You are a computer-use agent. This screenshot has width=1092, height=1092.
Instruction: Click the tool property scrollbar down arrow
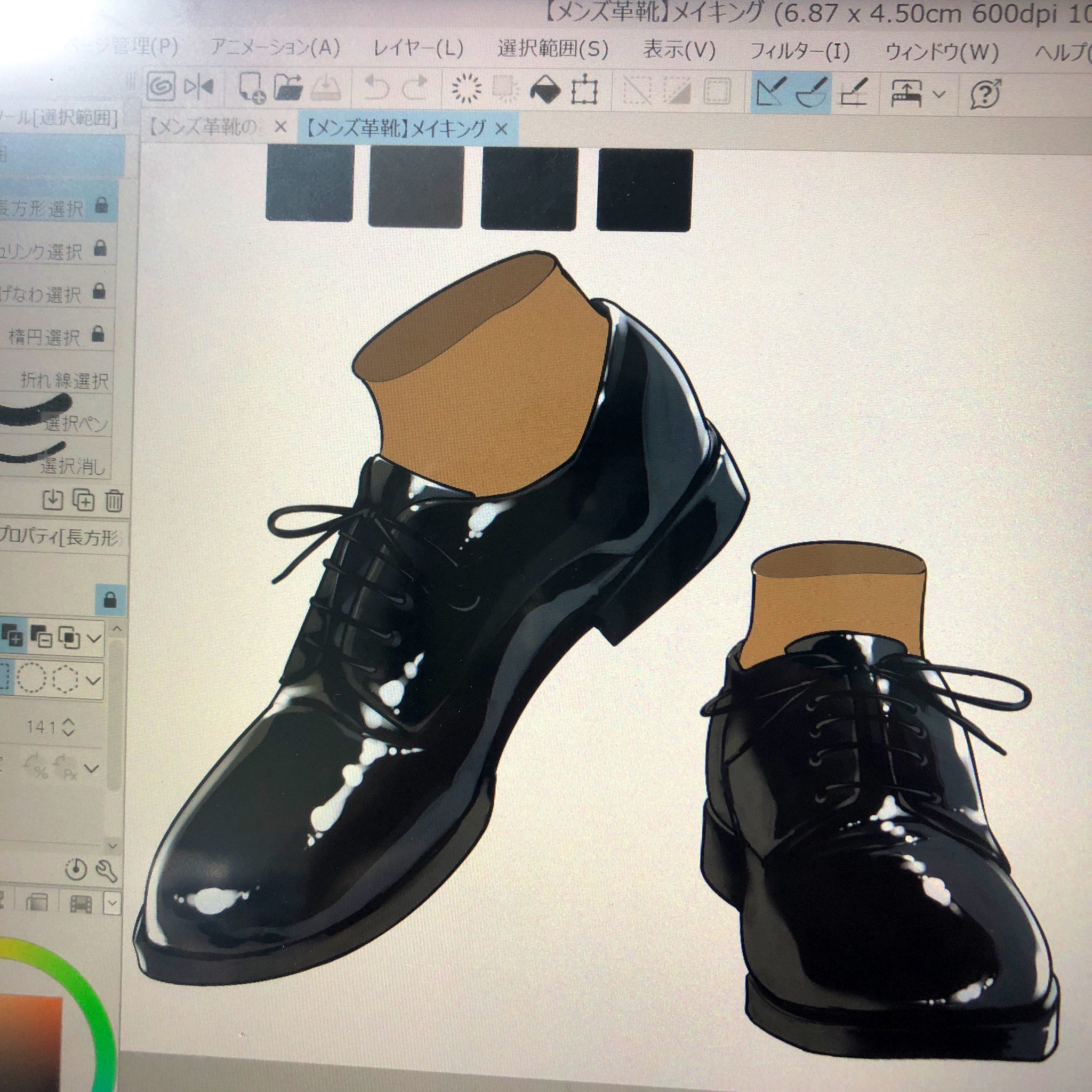[113, 846]
